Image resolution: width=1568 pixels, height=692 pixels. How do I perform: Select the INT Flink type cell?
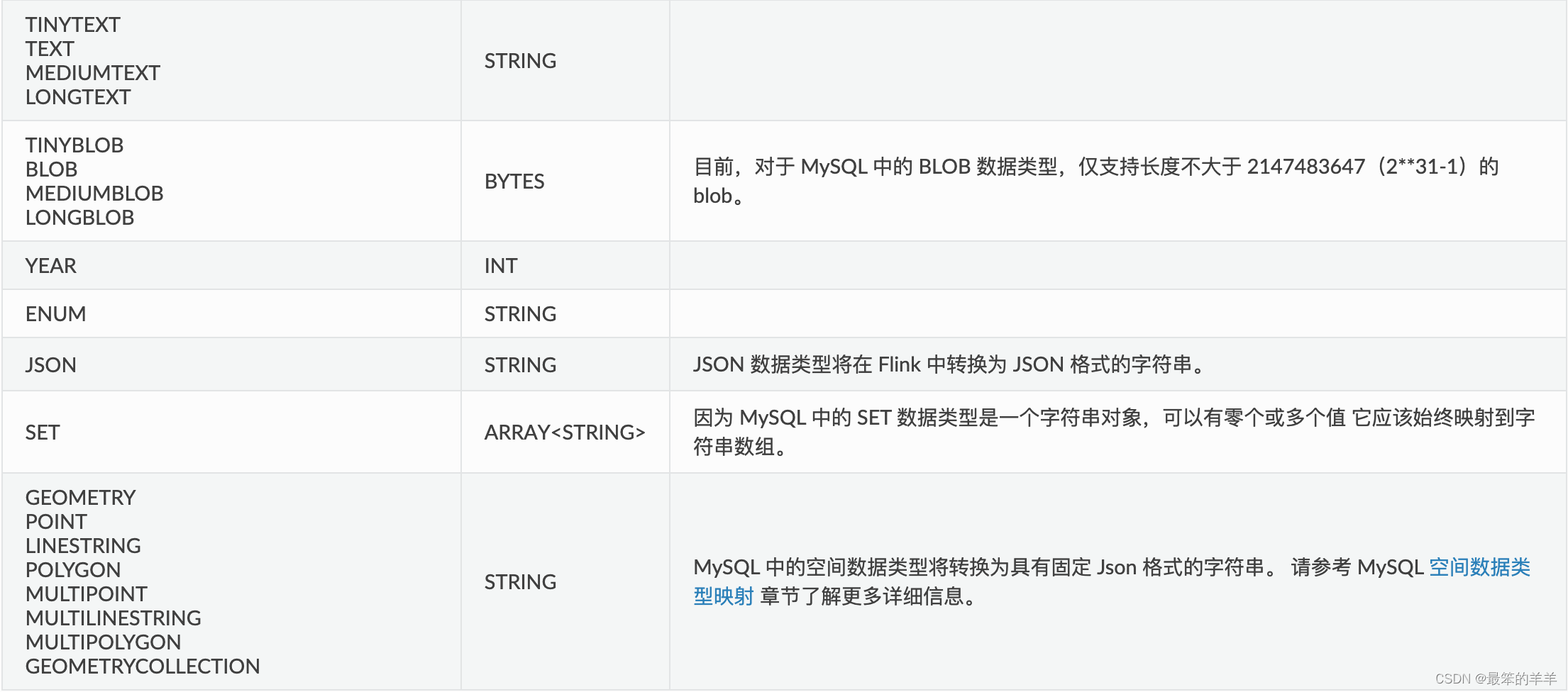click(501, 266)
